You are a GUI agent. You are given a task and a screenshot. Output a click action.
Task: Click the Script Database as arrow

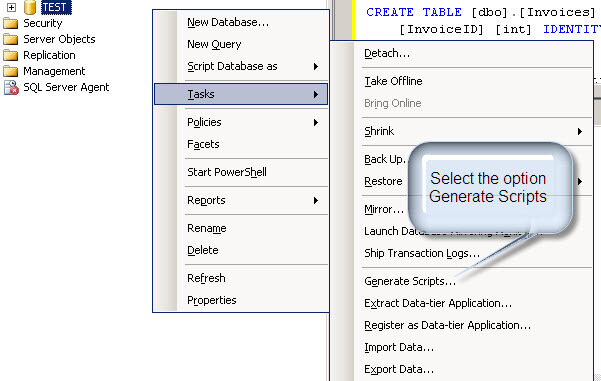(316, 66)
